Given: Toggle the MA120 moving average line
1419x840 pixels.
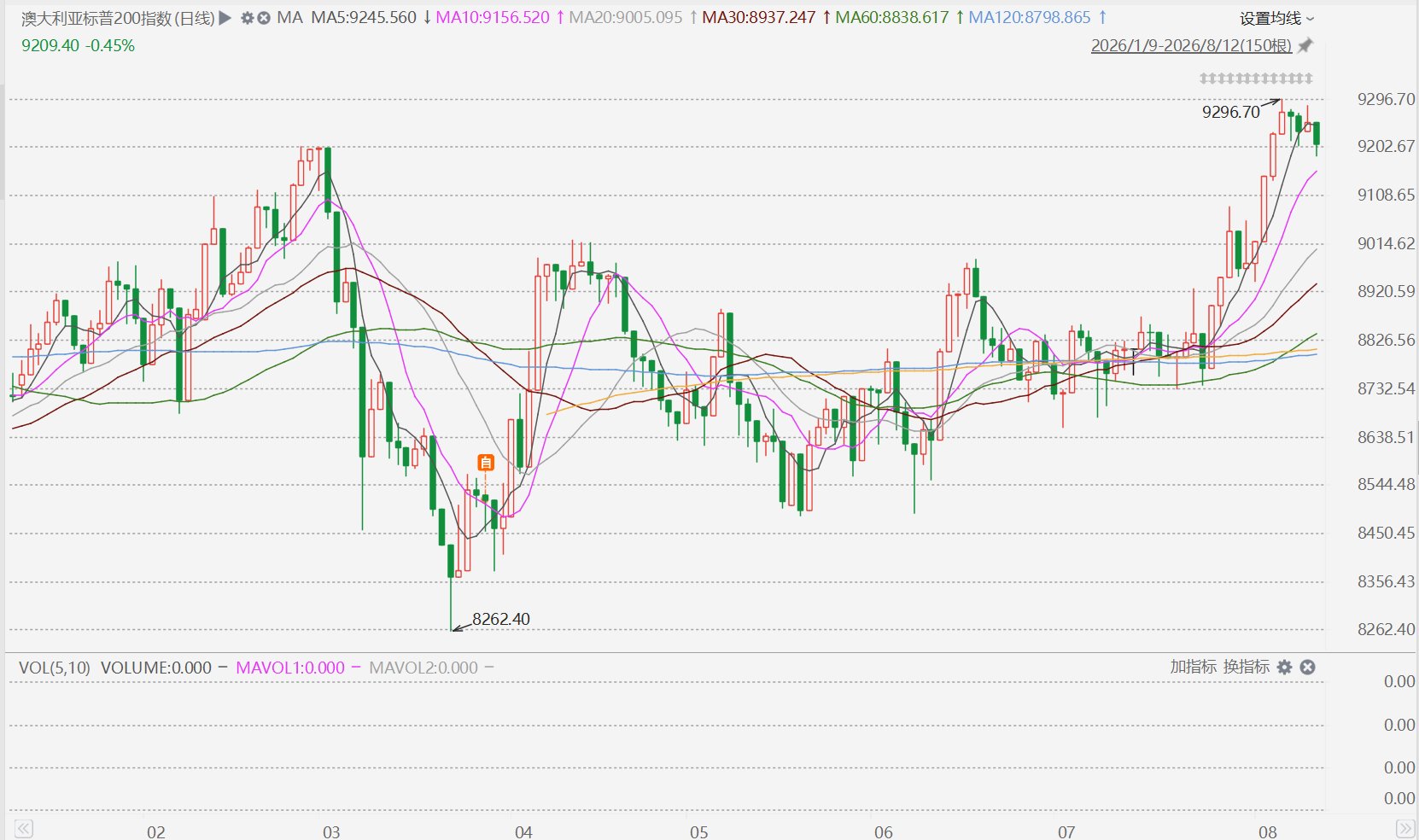Looking at the screenshot, I should 1030,17.
